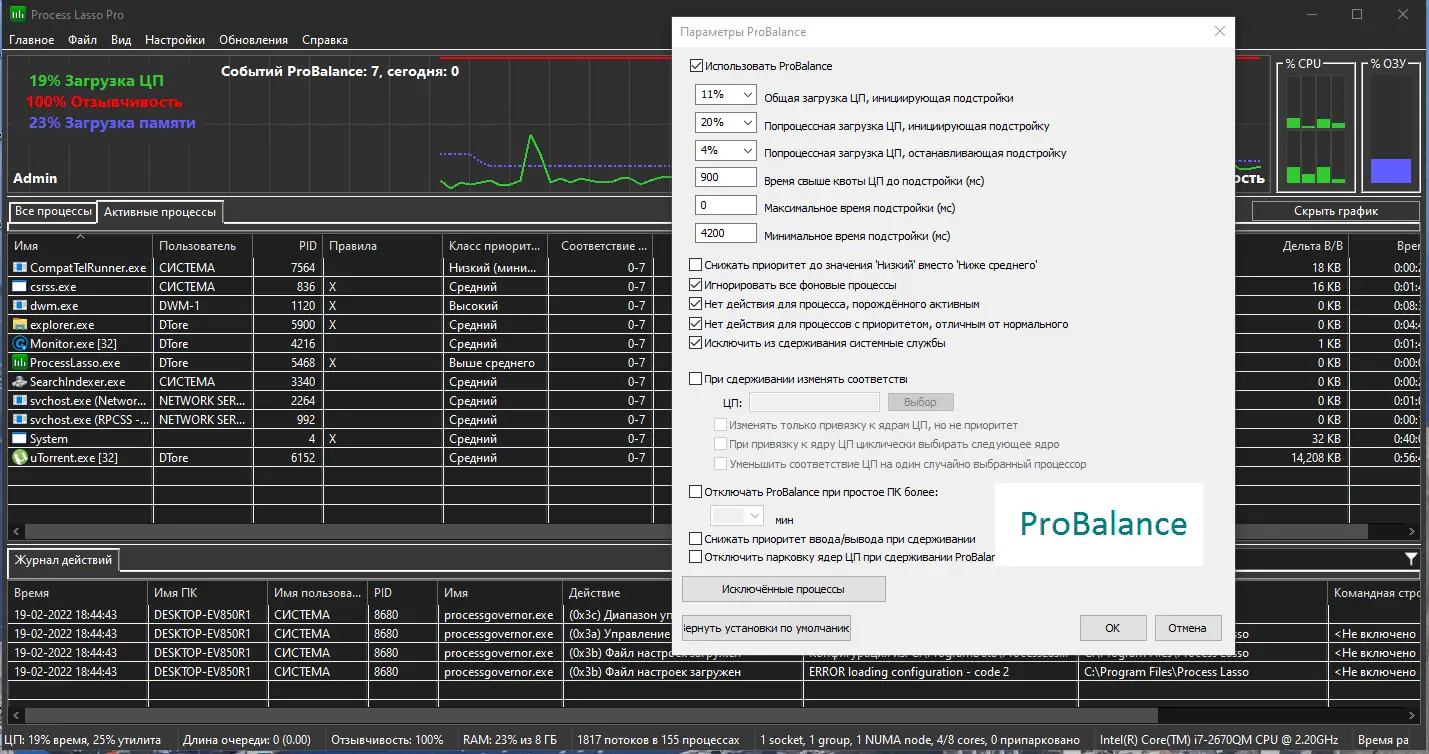Click the SearchIndexer.exe process icon
The image size is (1429, 754).
coord(19,382)
